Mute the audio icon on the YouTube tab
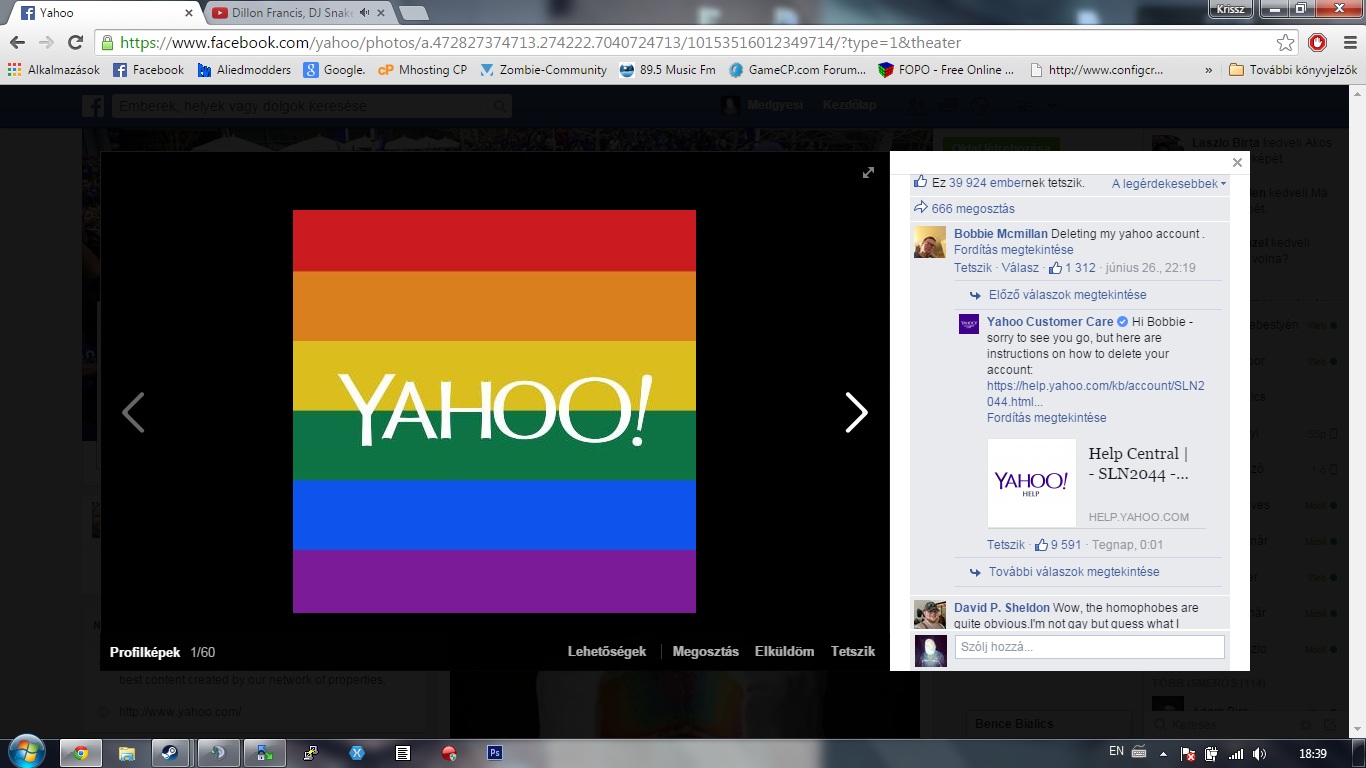Screen dimensions: 1366x768 click(365, 13)
